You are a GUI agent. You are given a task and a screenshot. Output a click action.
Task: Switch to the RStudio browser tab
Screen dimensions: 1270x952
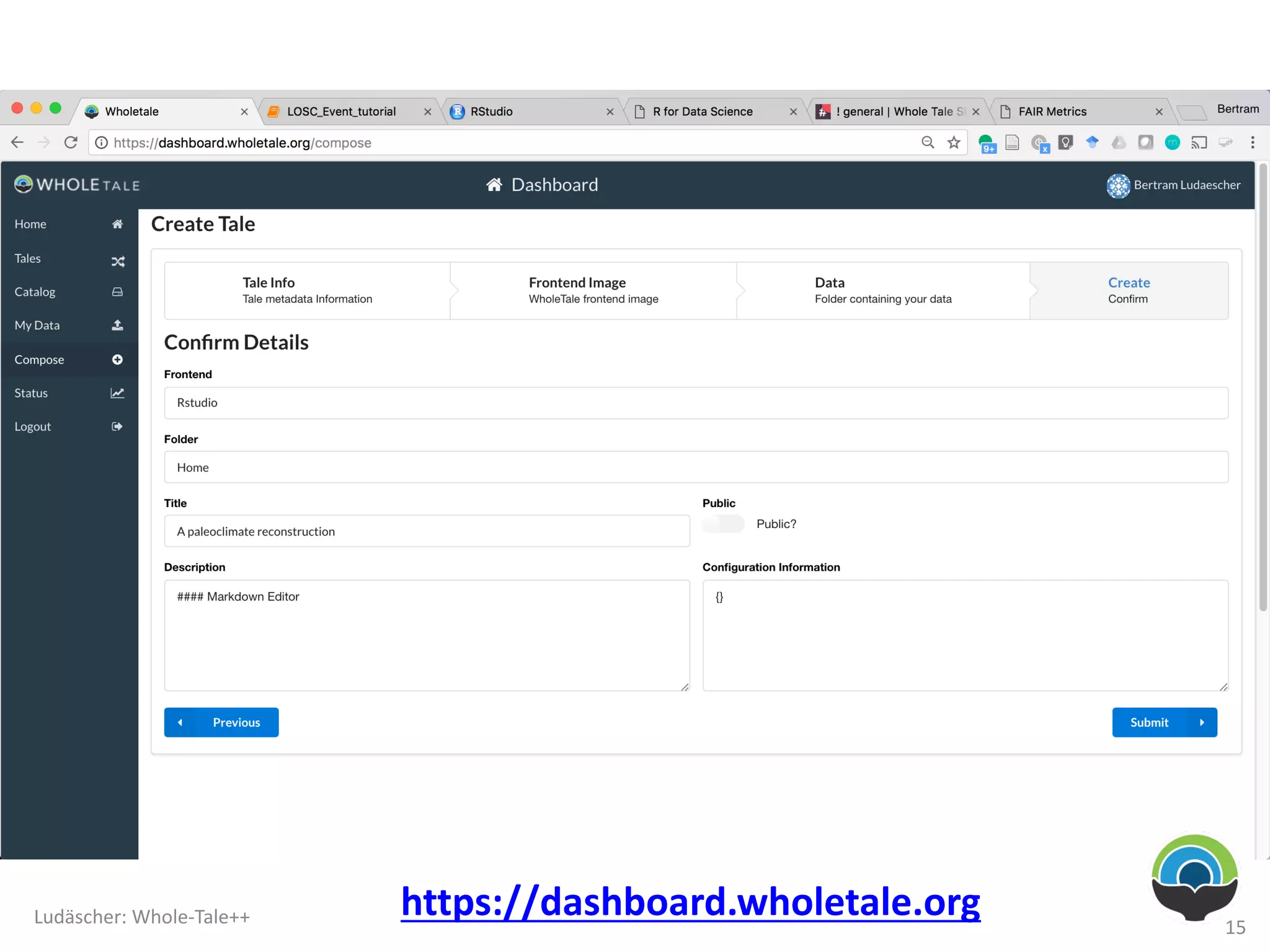click(x=531, y=112)
